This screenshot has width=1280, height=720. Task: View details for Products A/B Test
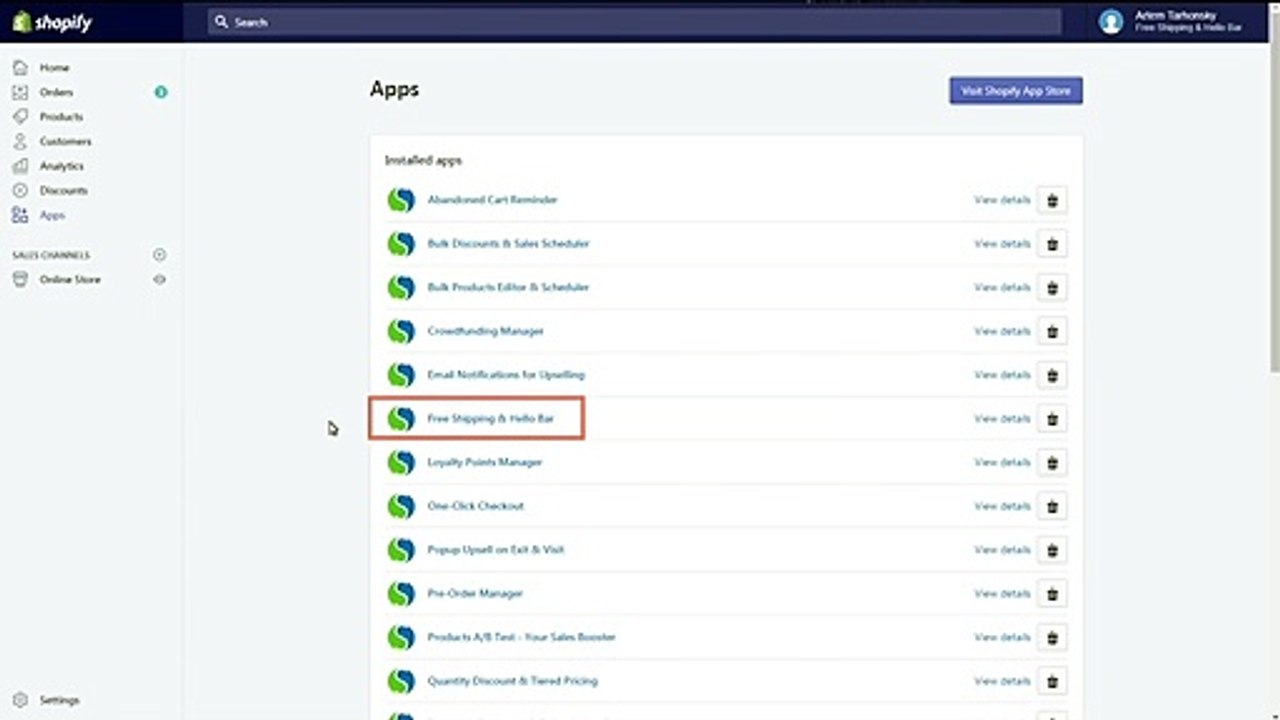point(1002,637)
